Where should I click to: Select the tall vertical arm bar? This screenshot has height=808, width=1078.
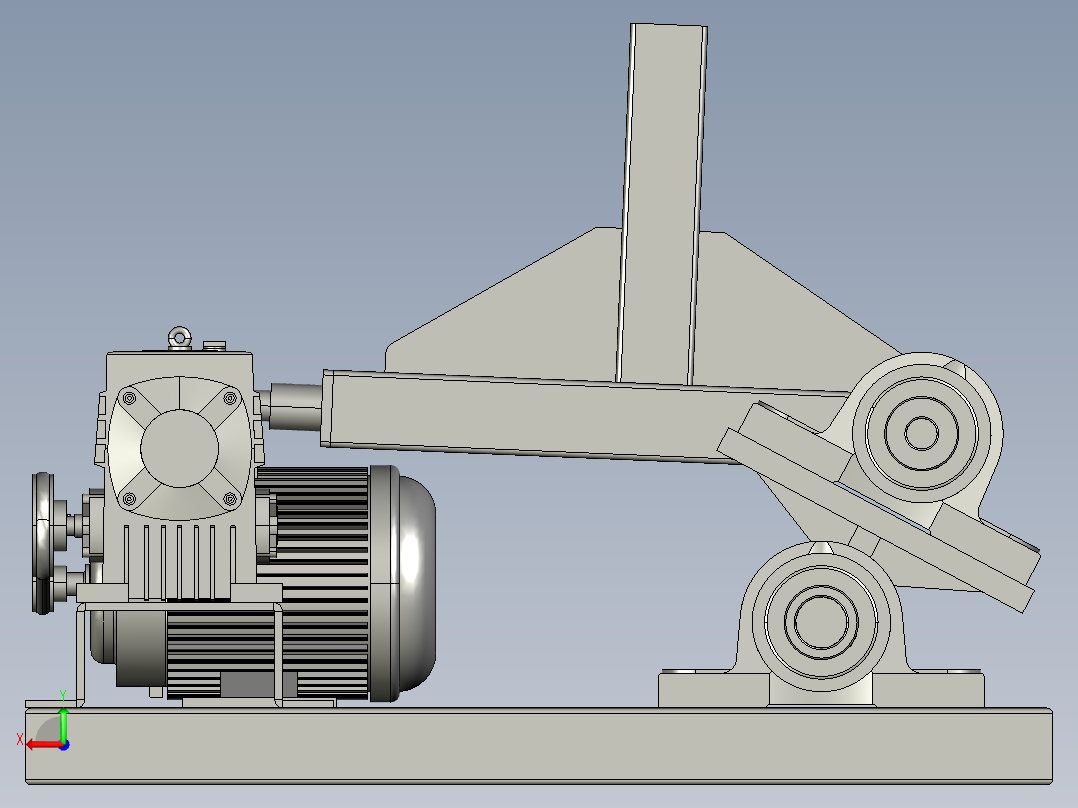pyautogui.click(x=662, y=204)
